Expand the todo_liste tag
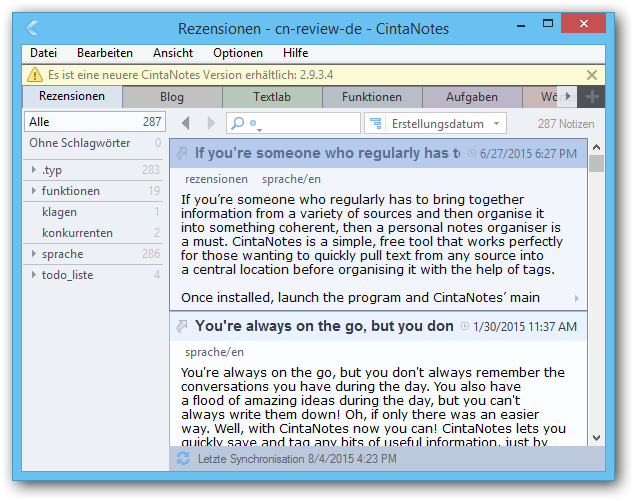635x501 pixels. pyautogui.click(x=34, y=275)
